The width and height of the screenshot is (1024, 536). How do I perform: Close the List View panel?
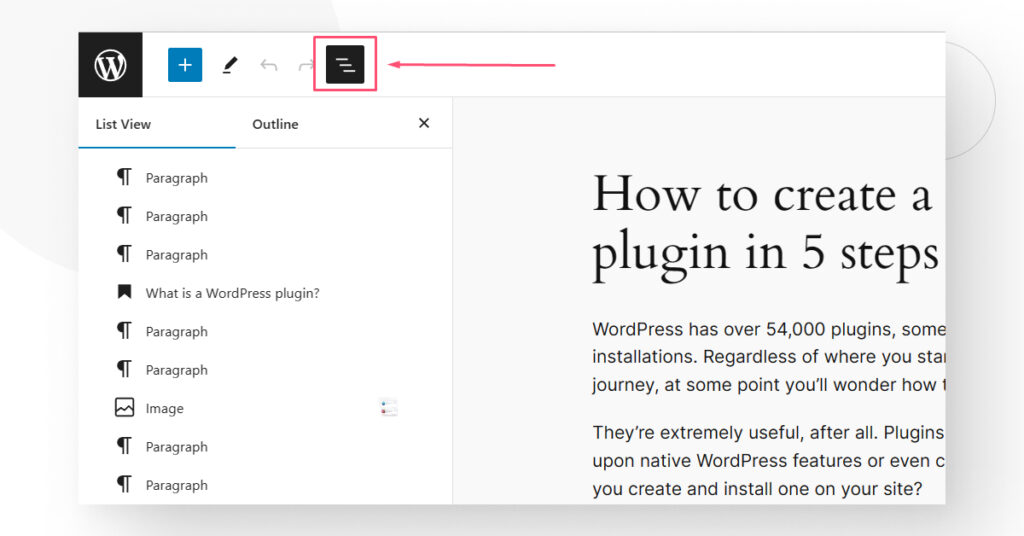(x=424, y=123)
